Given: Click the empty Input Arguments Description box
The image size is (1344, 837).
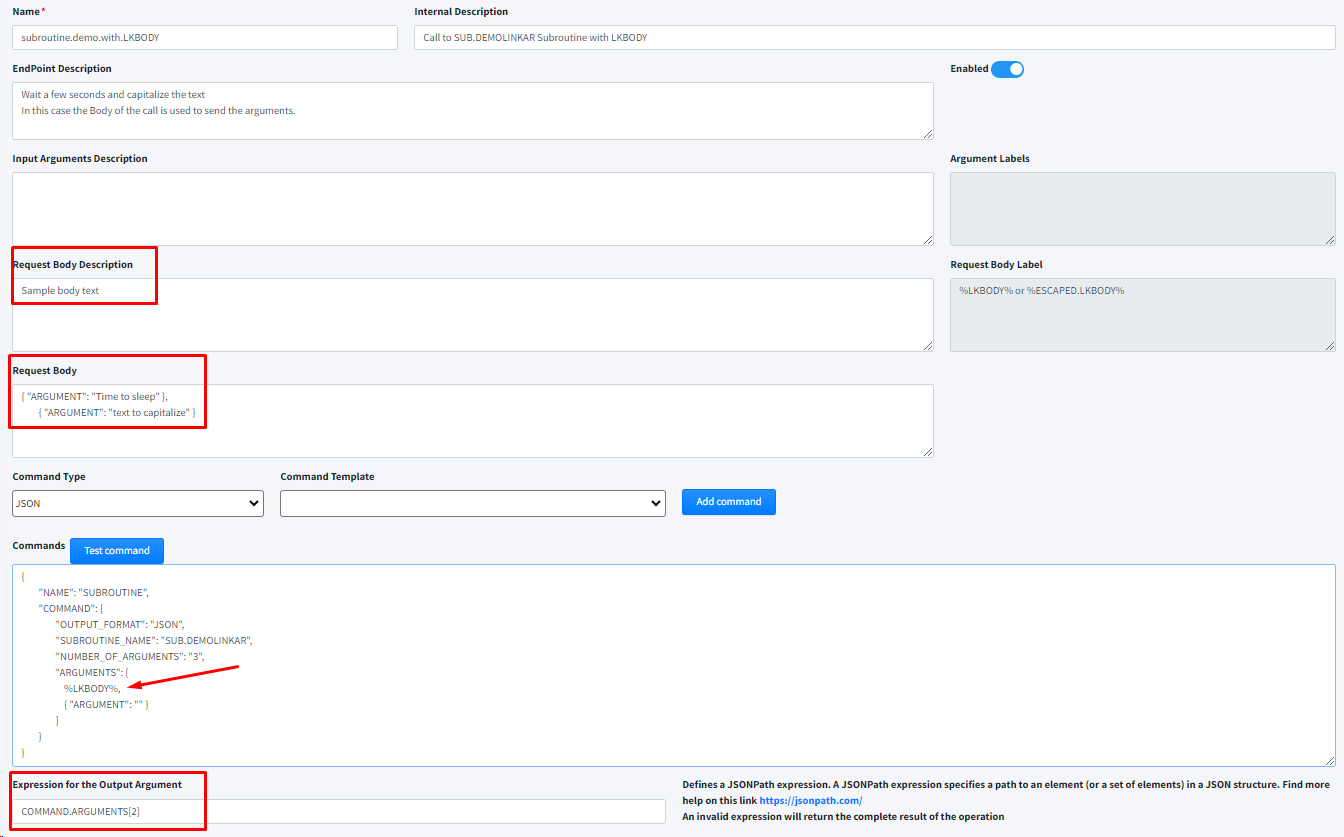Looking at the screenshot, I should point(472,208).
